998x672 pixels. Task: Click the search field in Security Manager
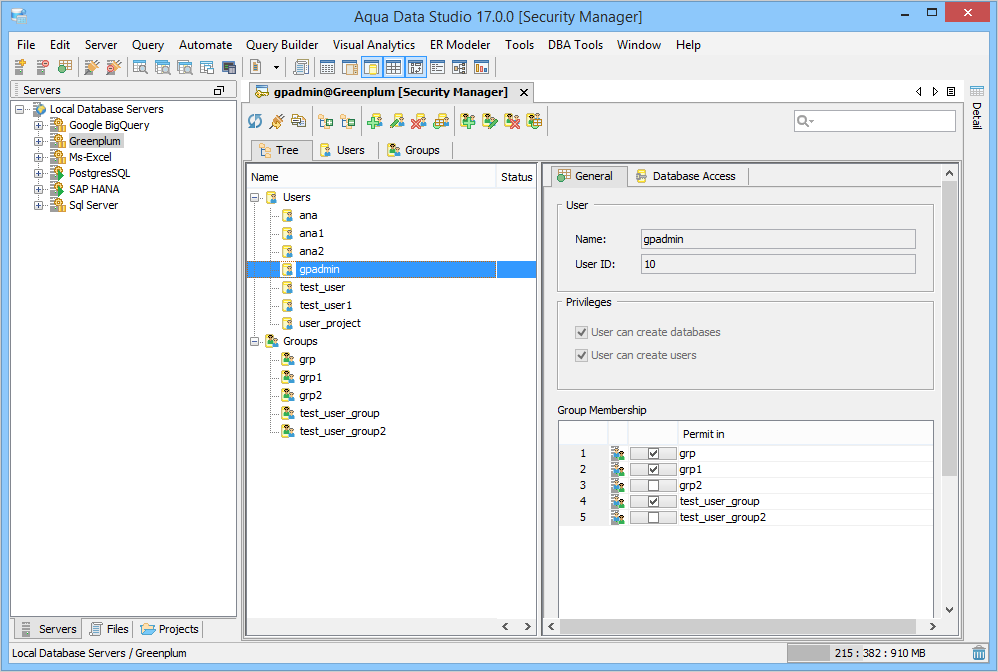click(875, 121)
